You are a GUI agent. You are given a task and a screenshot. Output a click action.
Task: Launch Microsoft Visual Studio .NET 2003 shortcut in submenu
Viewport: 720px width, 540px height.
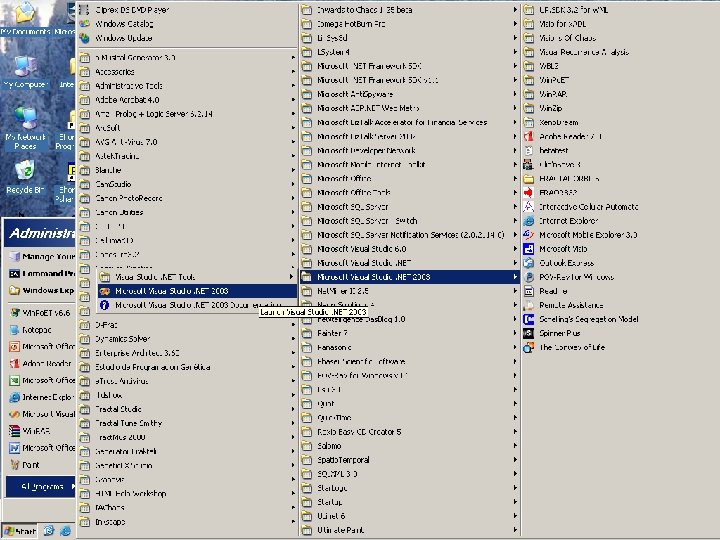tap(197, 291)
